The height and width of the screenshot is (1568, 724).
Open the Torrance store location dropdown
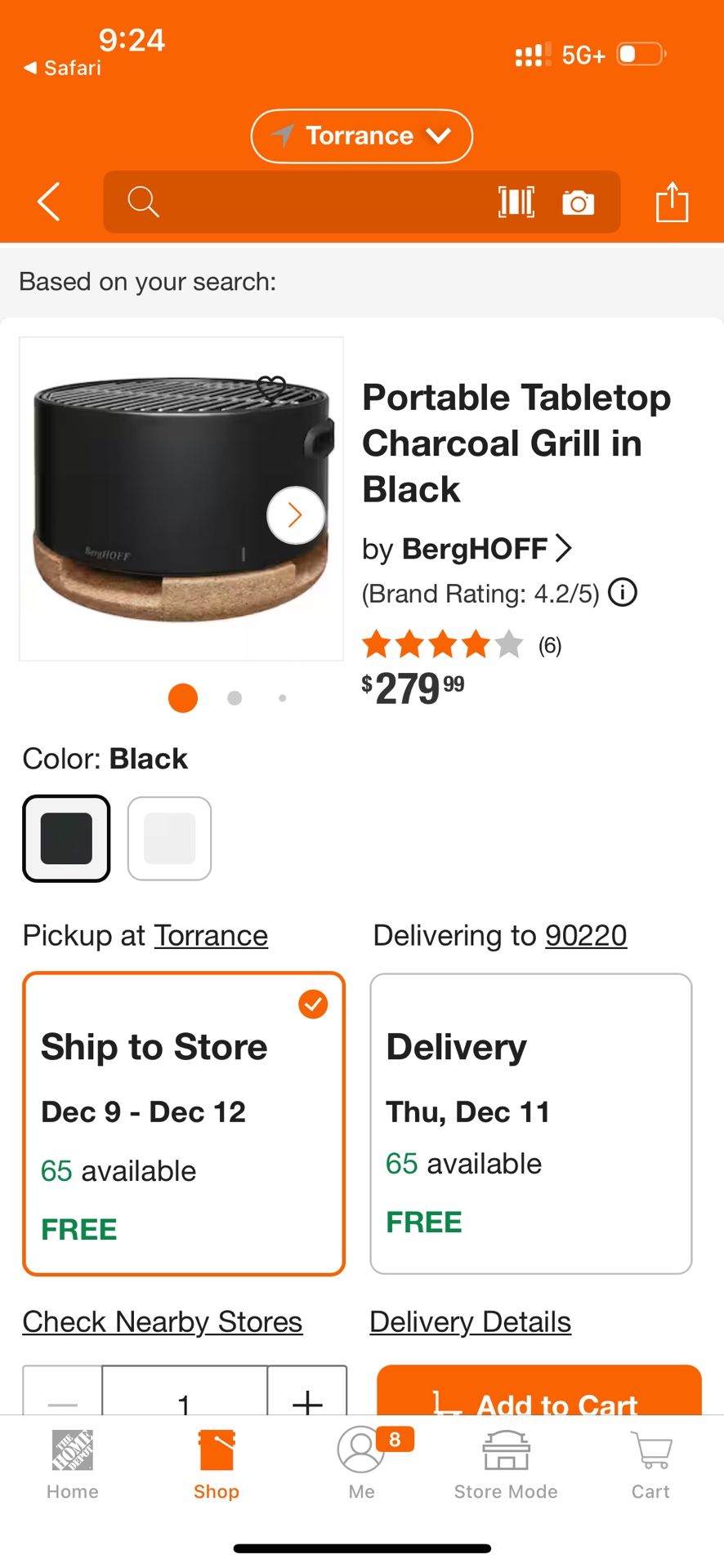360,136
